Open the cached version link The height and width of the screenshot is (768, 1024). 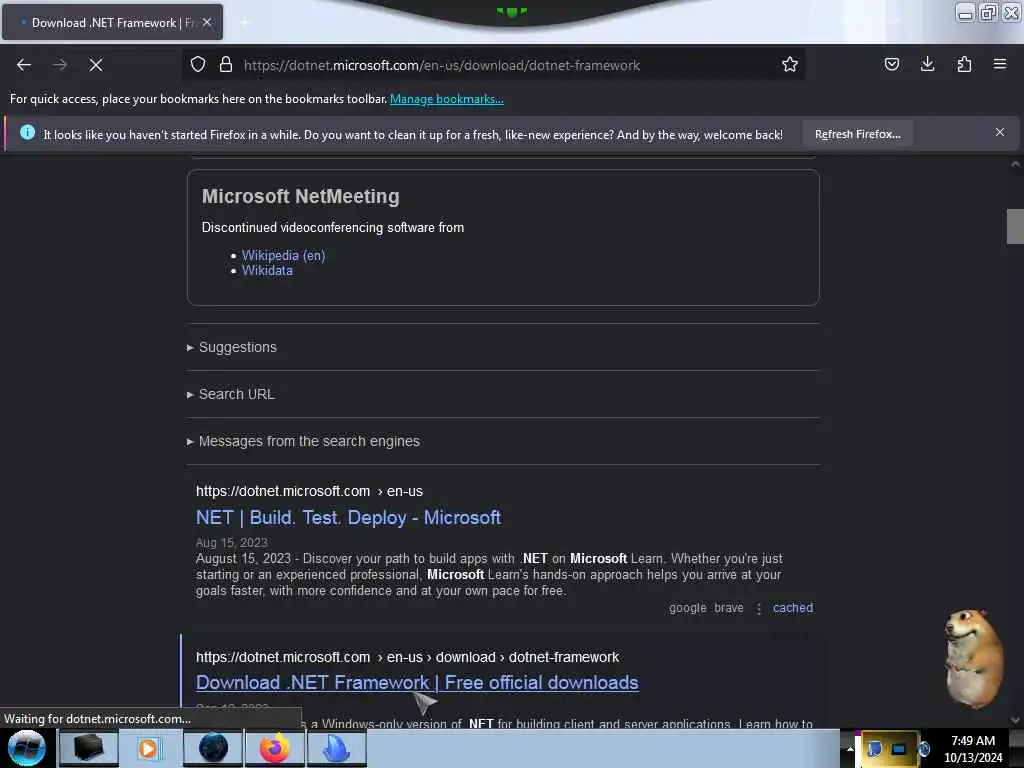(x=793, y=607)
